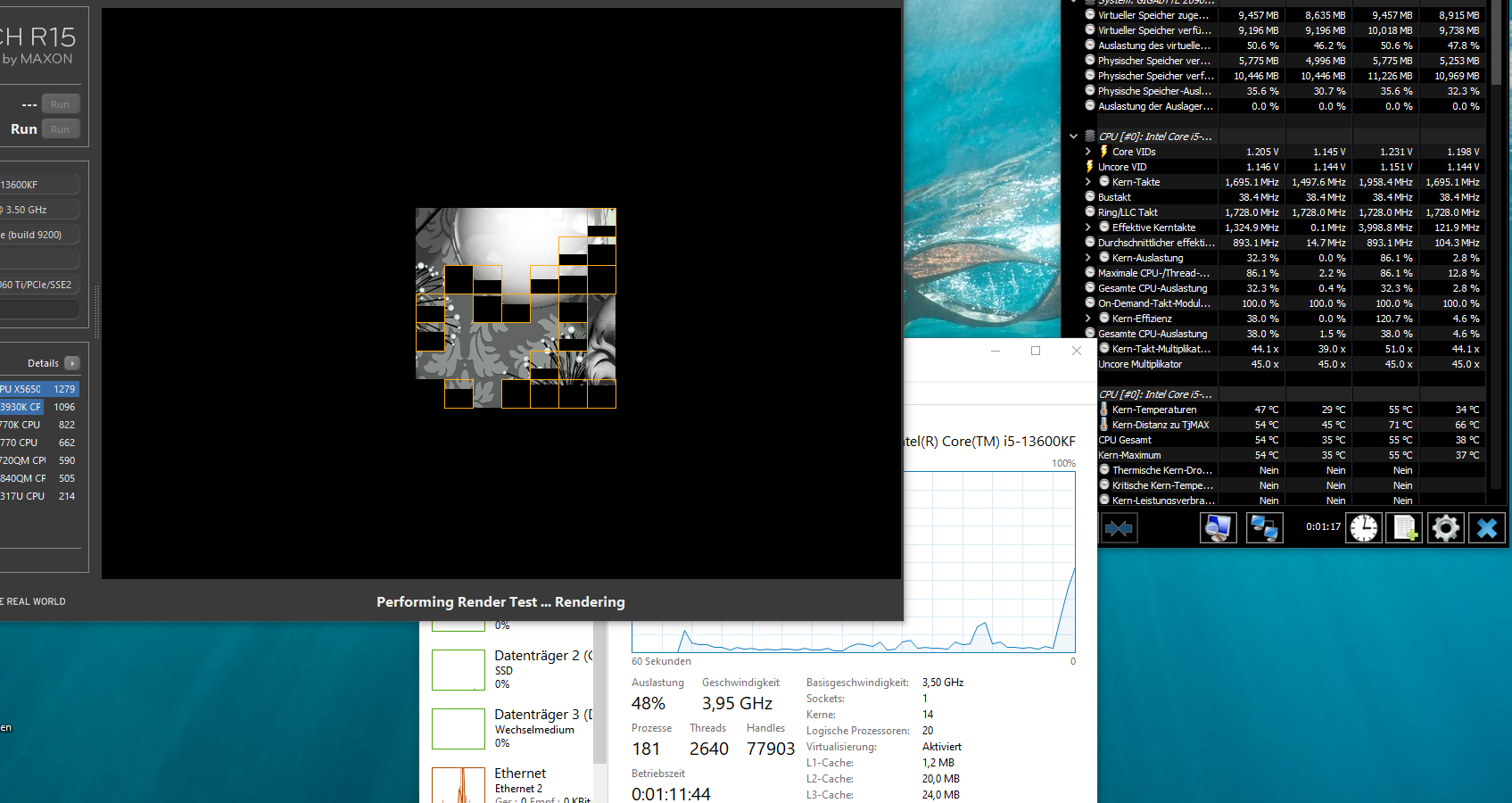This screenshot has width=1512, height=803.
Task: Click the Run button beside the bold Run label
Action: pos(60,129)
